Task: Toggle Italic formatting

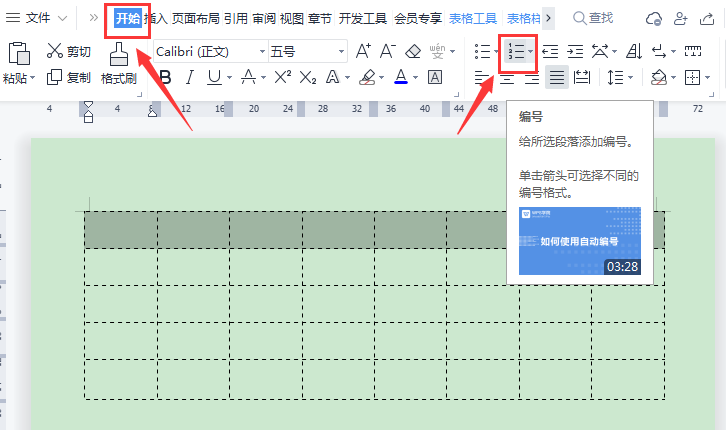Action: click(189, 77)
